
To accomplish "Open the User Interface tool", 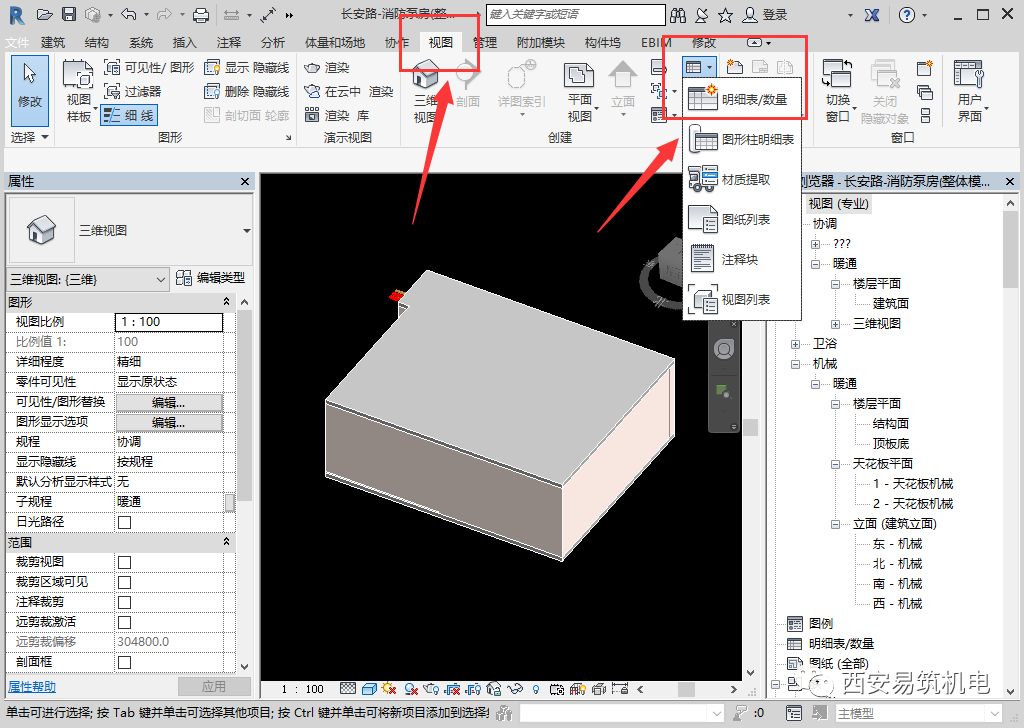I will 969,88.
